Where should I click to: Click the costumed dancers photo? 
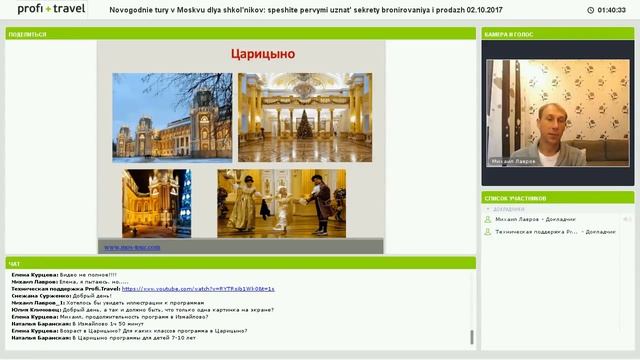click(x=281, y=203)
